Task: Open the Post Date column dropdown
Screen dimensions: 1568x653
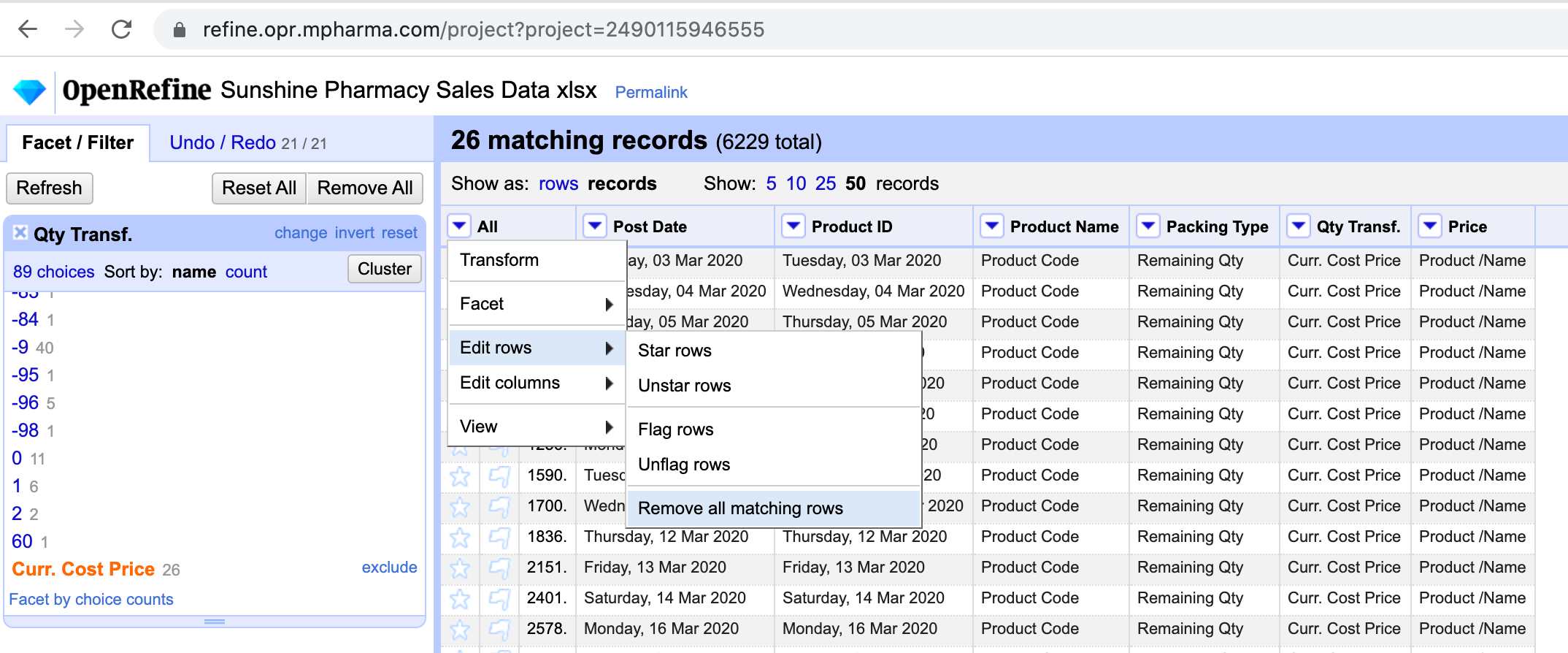Action: coord(595,226)
